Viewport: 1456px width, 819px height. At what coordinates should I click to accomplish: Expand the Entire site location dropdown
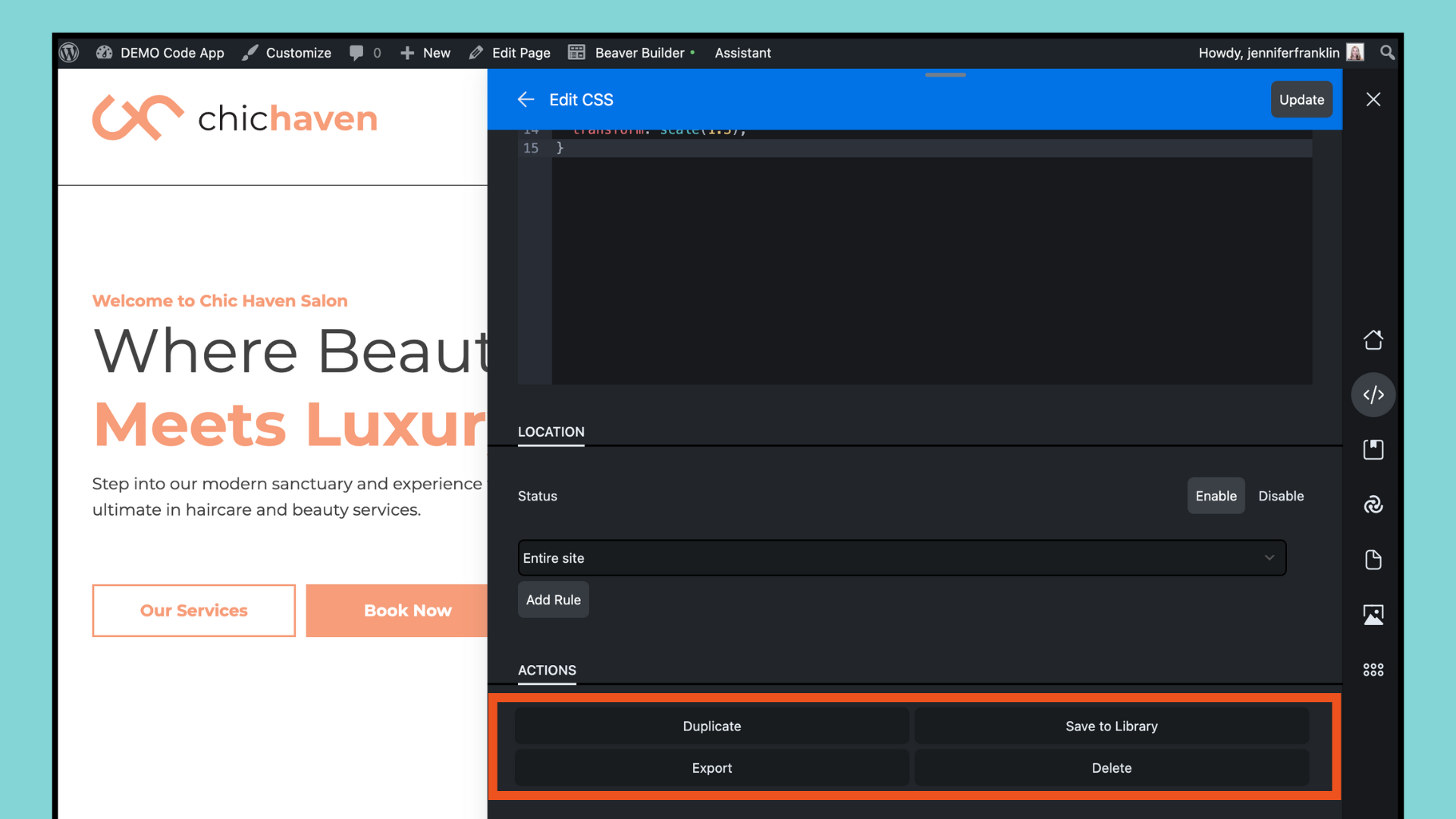902,558
